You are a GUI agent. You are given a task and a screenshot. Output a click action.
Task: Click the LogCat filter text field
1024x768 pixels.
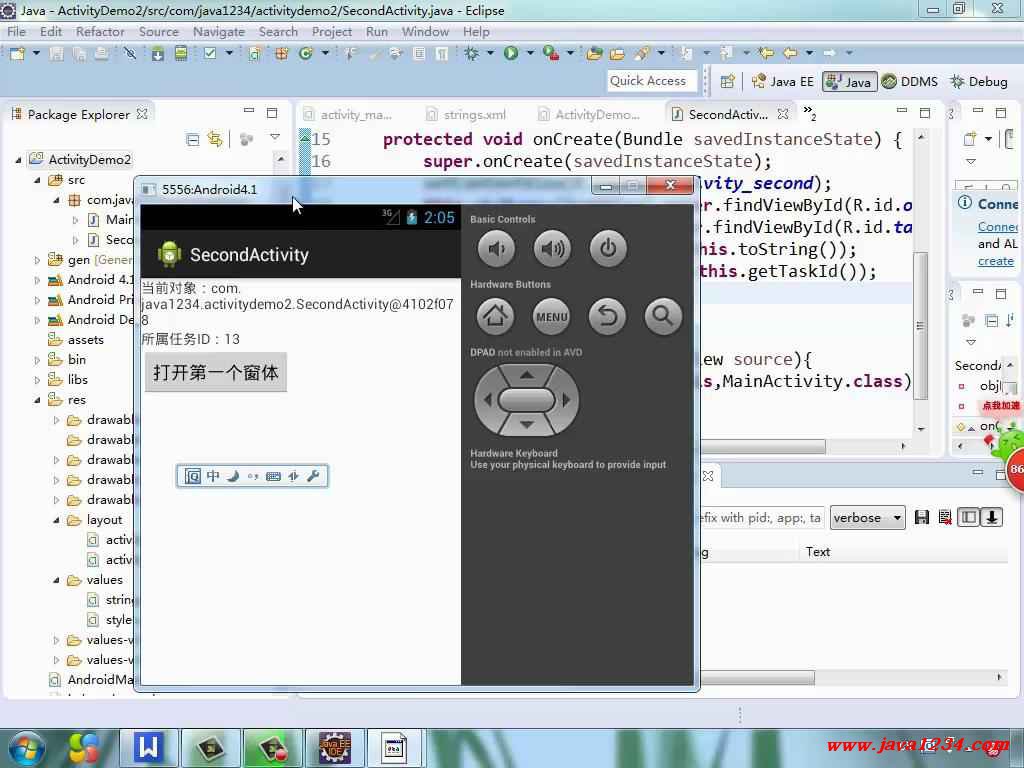761,518
